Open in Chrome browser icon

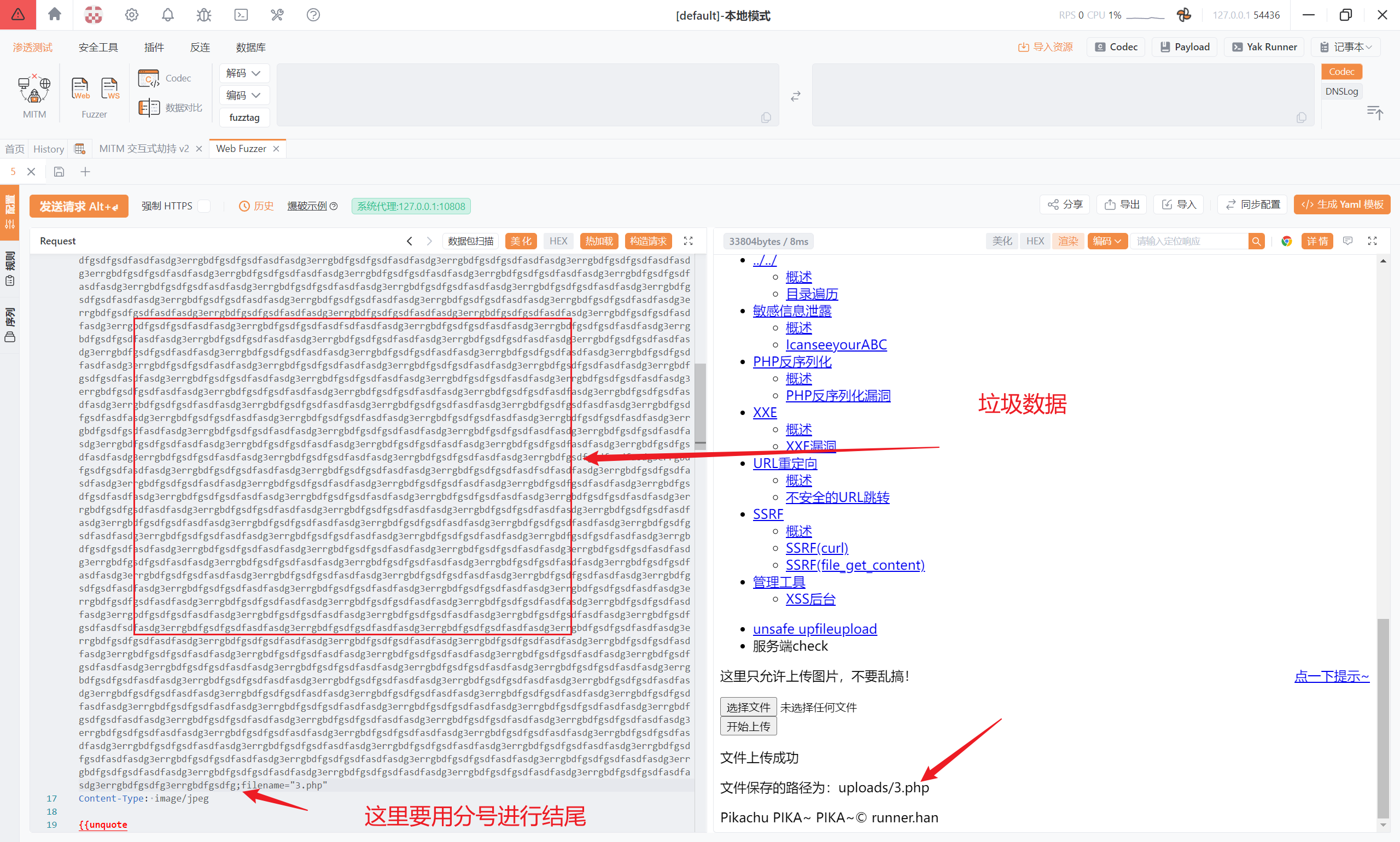point(1286,241)
